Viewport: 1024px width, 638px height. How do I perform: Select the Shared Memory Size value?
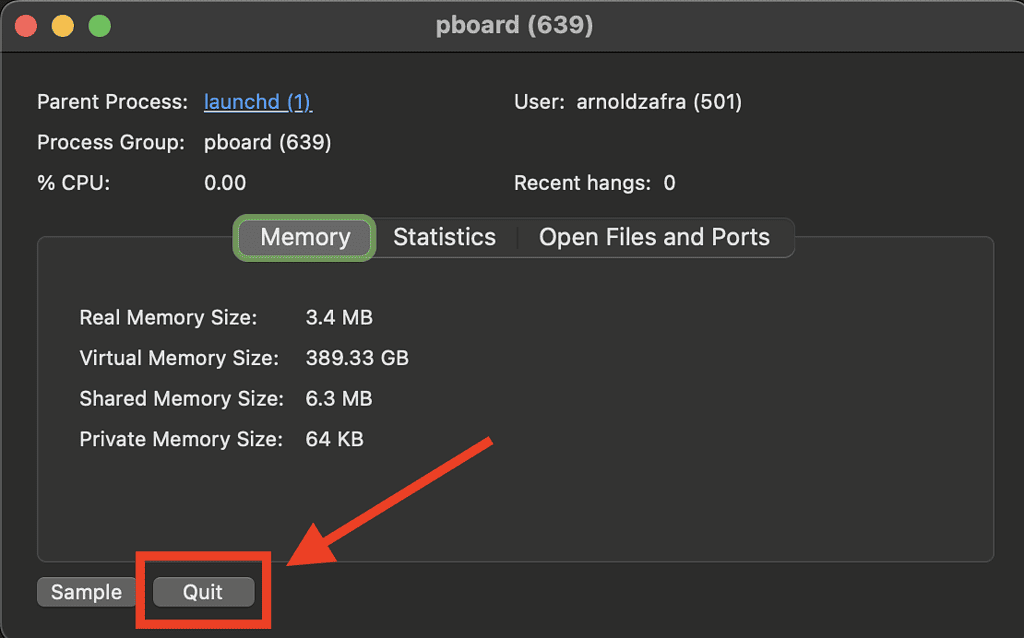[x=339, y=398]
